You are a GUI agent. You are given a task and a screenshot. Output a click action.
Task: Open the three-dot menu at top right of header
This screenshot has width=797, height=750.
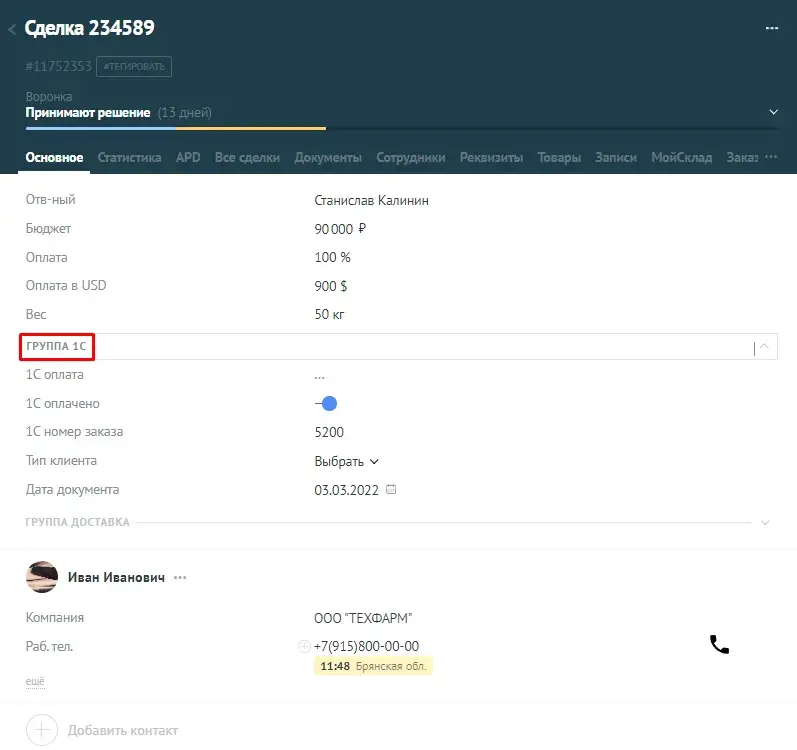point(772,28)
